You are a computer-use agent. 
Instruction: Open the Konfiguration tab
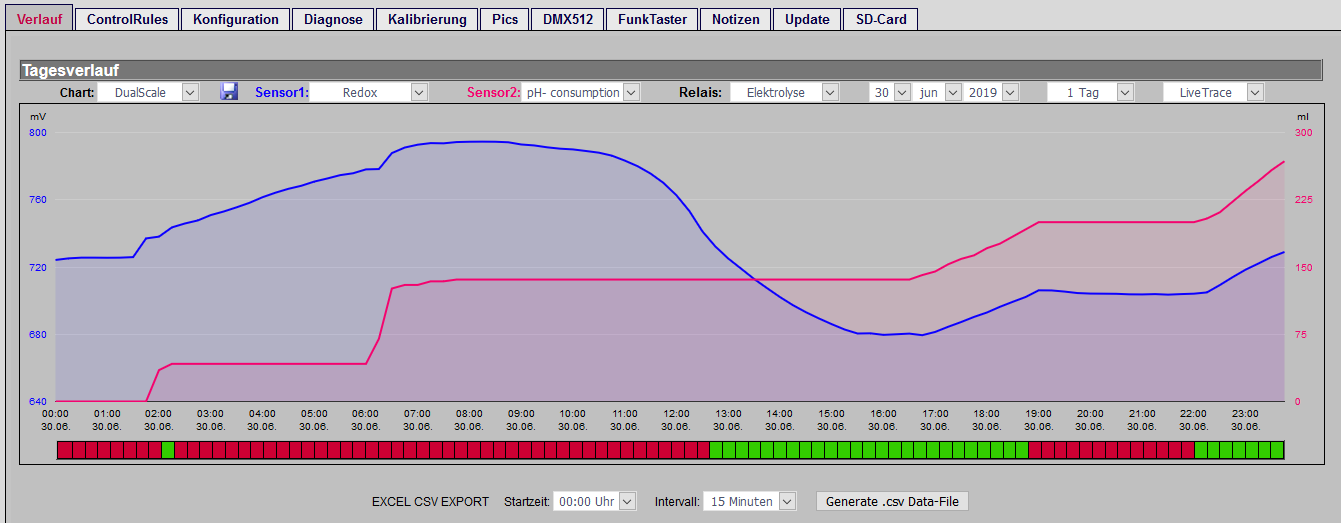pyautogui.click(x=236, y=19)
